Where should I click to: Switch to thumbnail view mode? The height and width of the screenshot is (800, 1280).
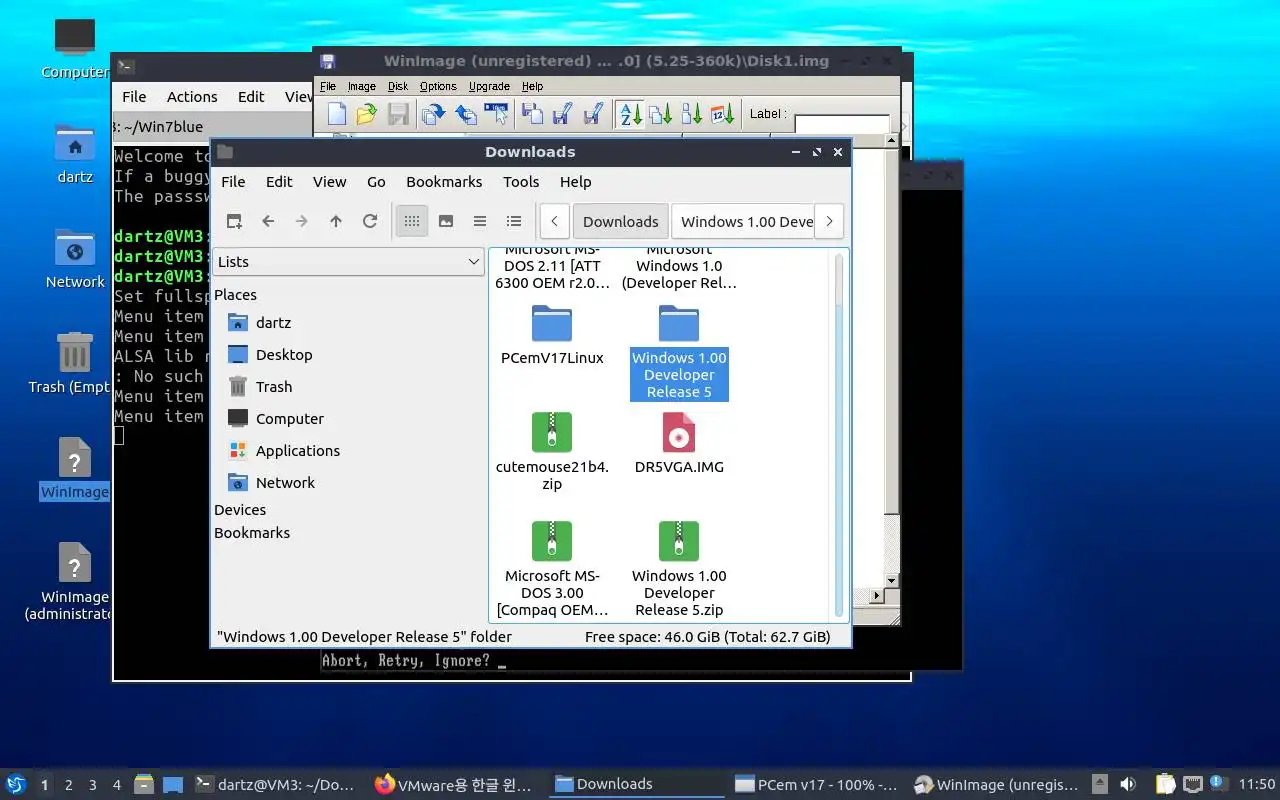click(x=446, y=221)
